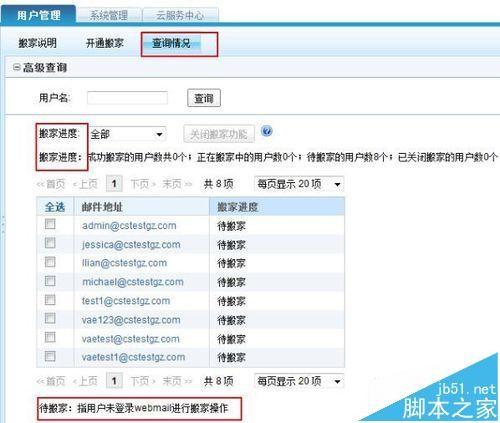
Task: Open the 搬家进度 全部 dropdown
Action: 127,134
